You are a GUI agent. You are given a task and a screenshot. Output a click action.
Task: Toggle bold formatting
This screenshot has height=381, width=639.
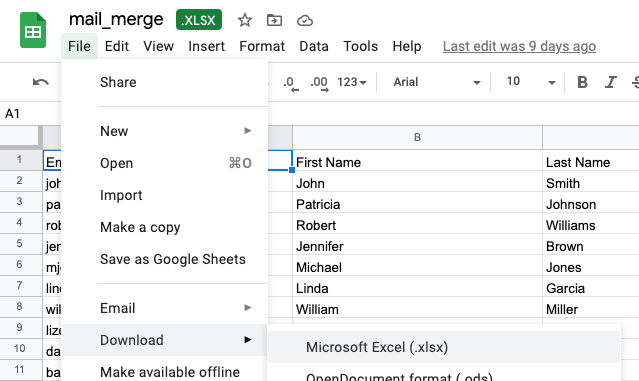(582, 82)
